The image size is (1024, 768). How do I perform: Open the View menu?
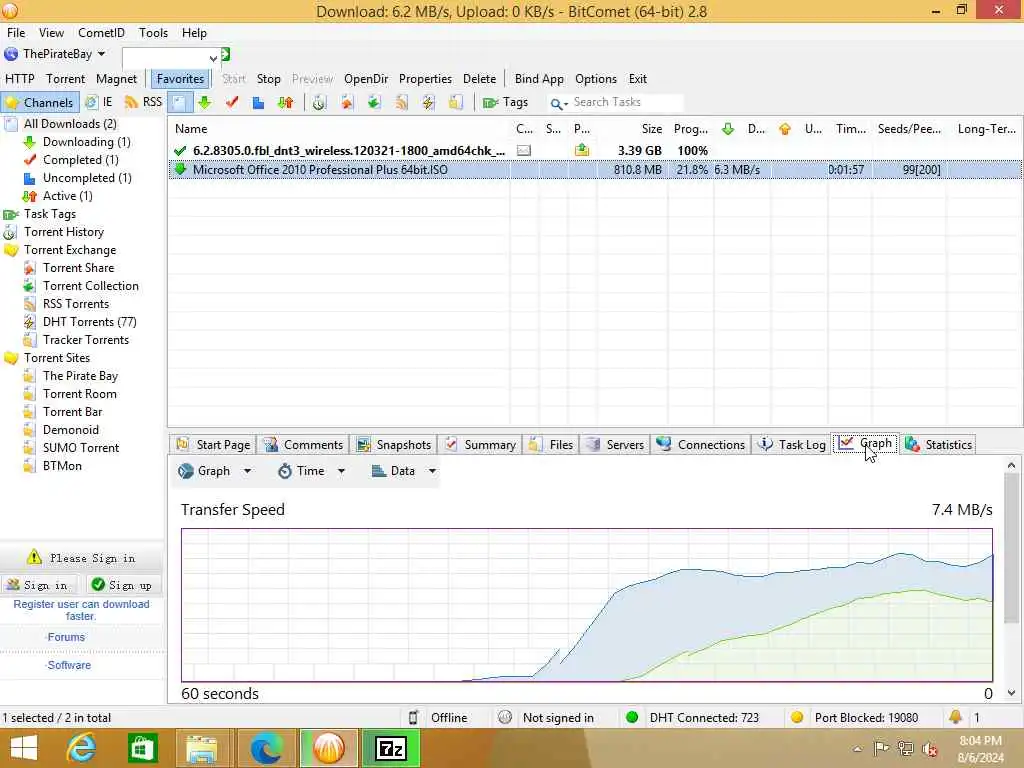click(52, 33)
